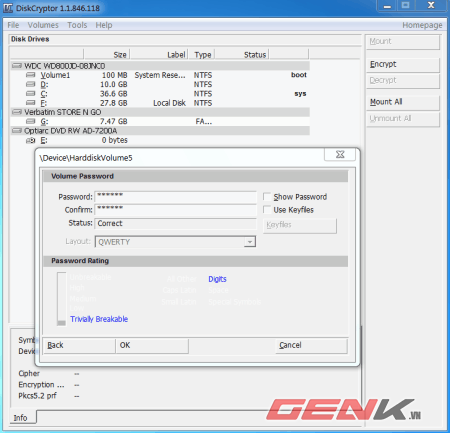Click the Status field showing Correct
This screenshot has height=433, width=450.
(x=176, y=223)
